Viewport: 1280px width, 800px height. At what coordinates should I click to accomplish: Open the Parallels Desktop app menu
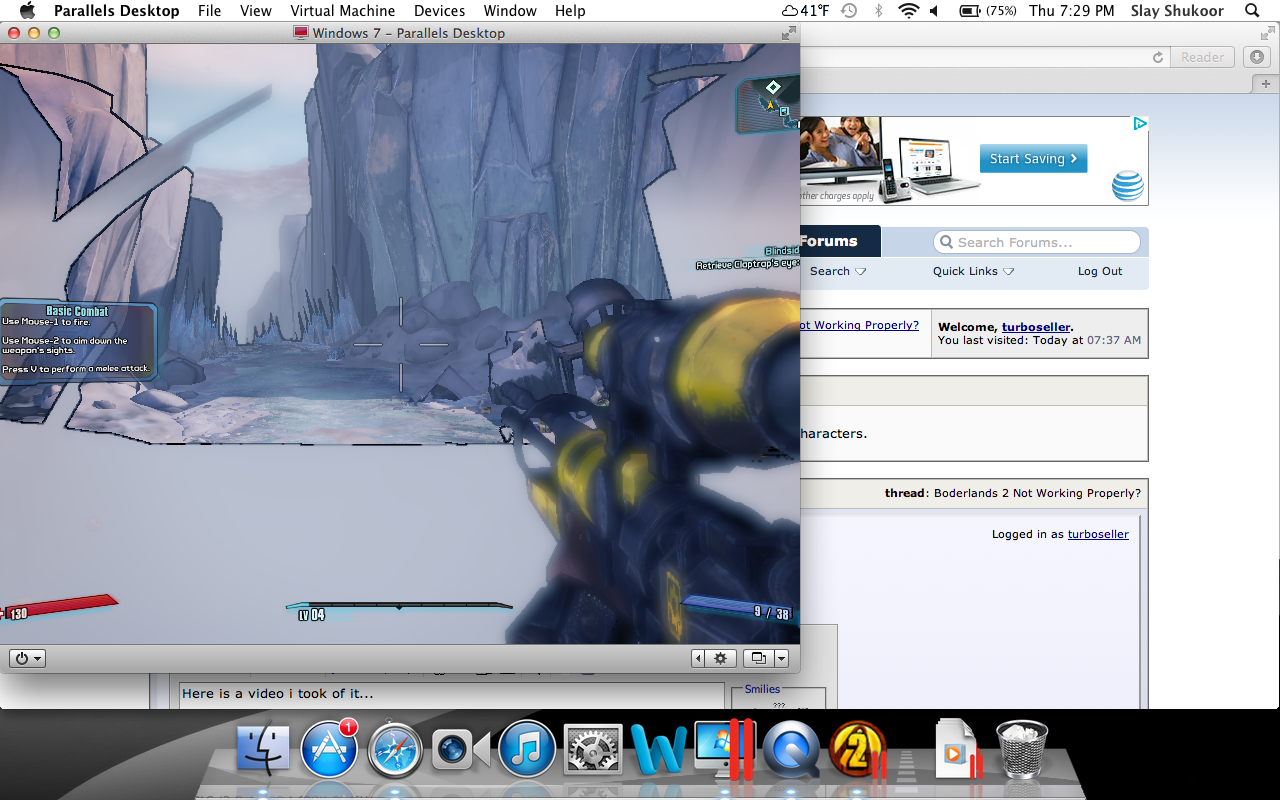coord(117,11)
